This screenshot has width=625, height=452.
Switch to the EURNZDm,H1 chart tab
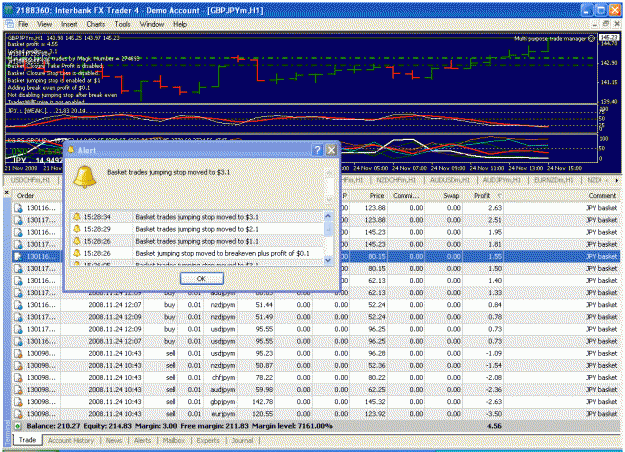(554, 180)
